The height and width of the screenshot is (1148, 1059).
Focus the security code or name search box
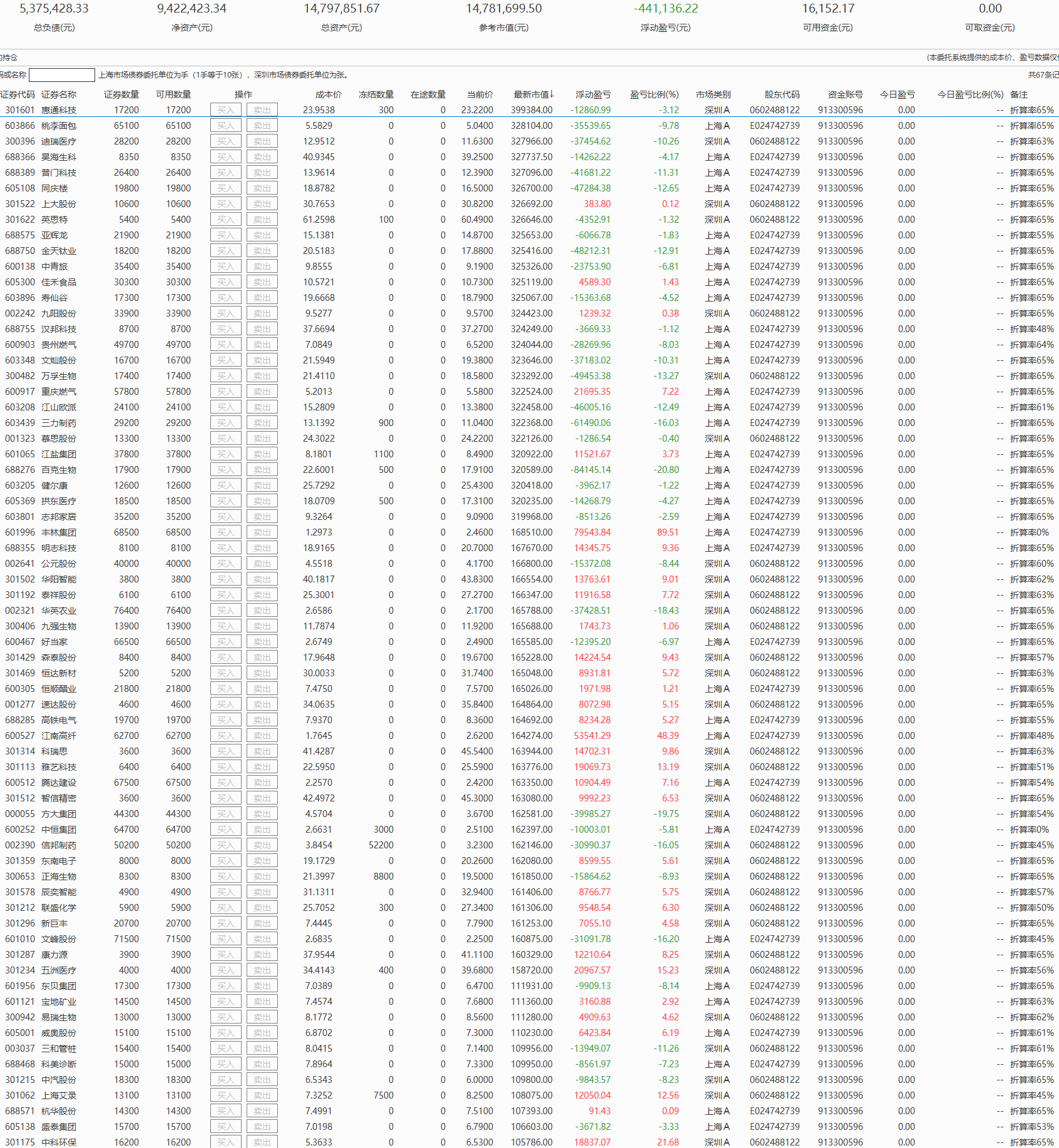click(62, 75)
